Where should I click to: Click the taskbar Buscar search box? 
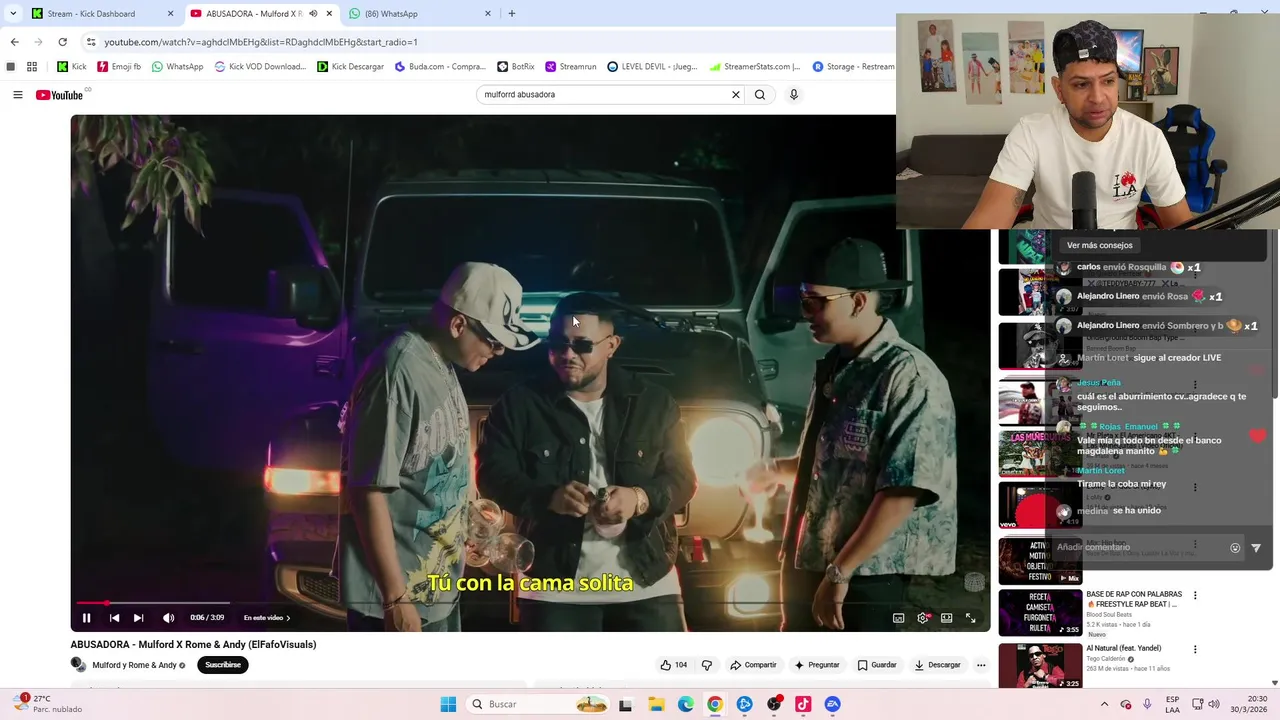(x=539, y=704)
